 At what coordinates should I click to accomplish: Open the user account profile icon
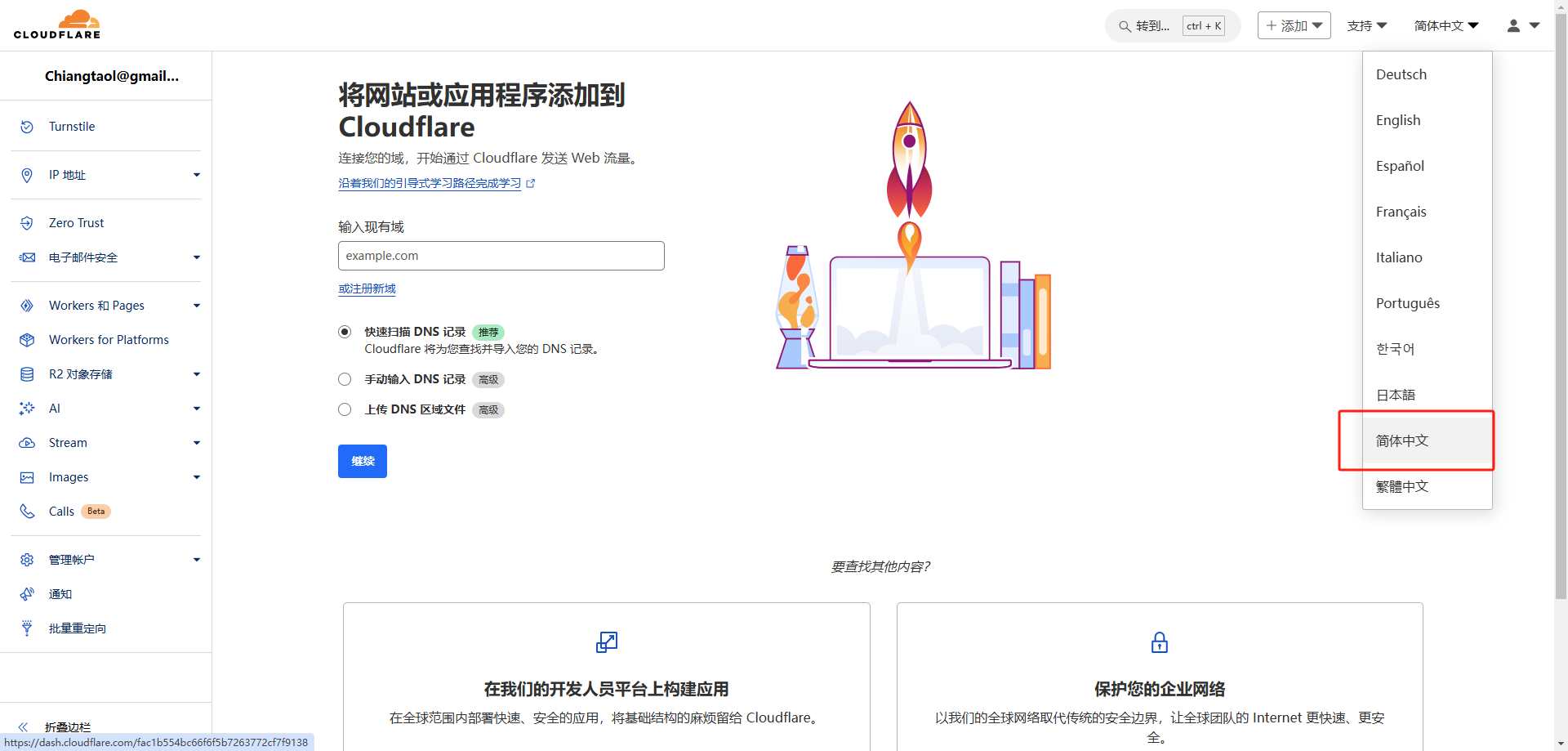point(1513,26)
